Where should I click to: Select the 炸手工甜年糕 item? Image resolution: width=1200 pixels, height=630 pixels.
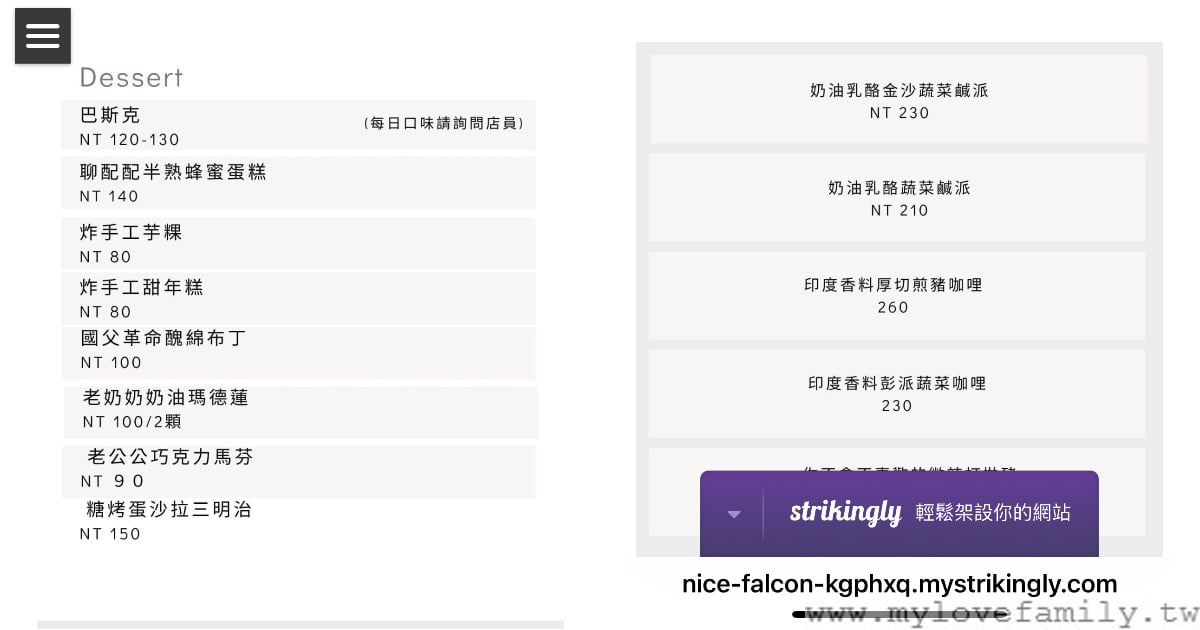point(298,298)
